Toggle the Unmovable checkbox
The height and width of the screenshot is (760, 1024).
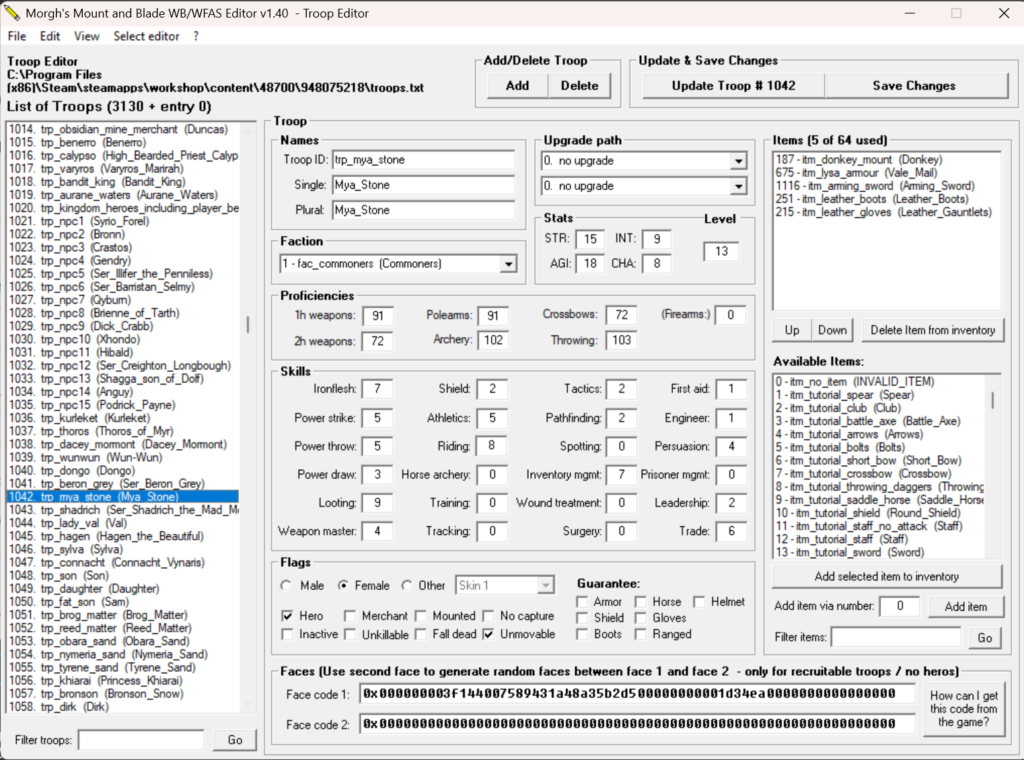click(x=488, y=634)
